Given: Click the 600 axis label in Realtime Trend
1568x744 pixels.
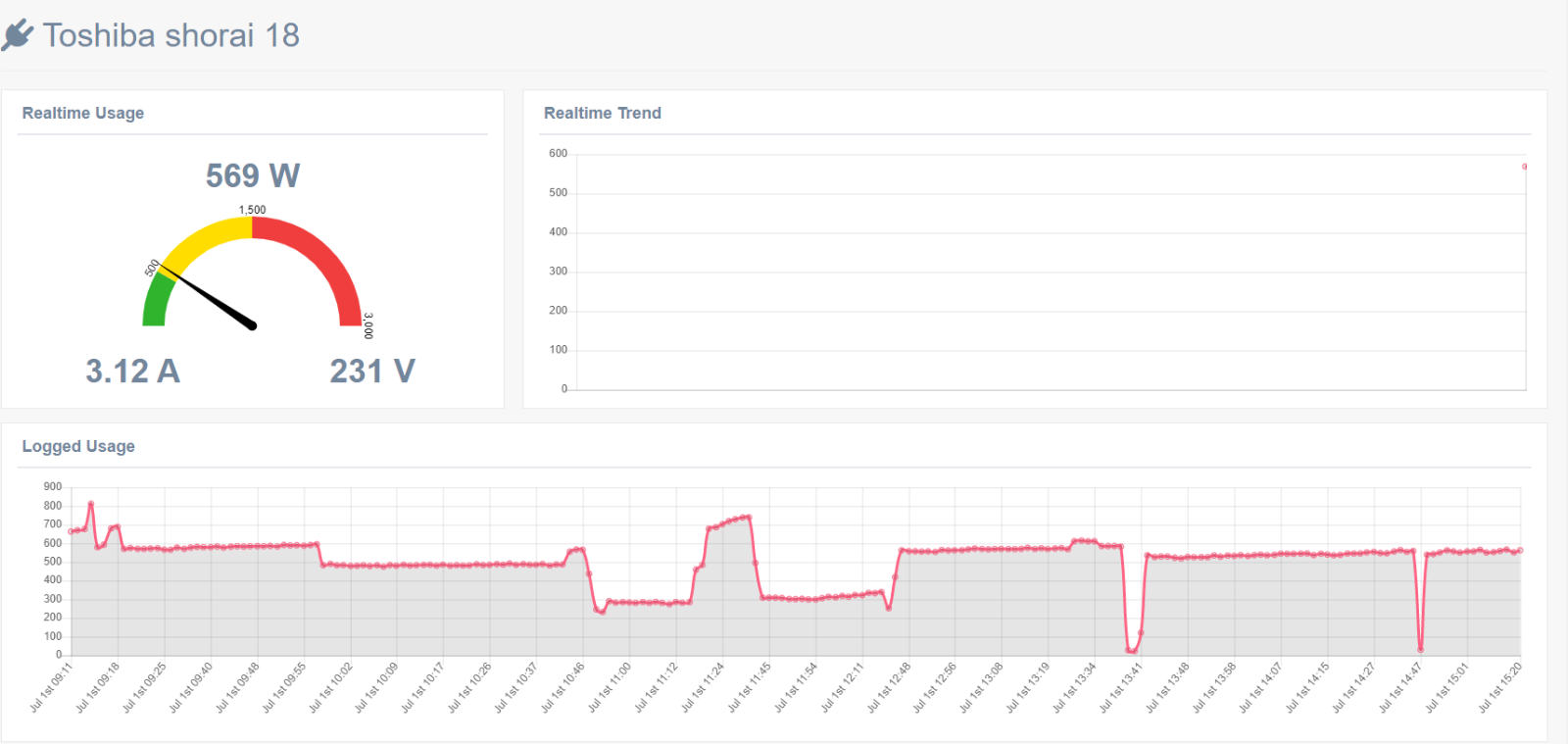Looking at the screenshot, I should coord(558,154).
